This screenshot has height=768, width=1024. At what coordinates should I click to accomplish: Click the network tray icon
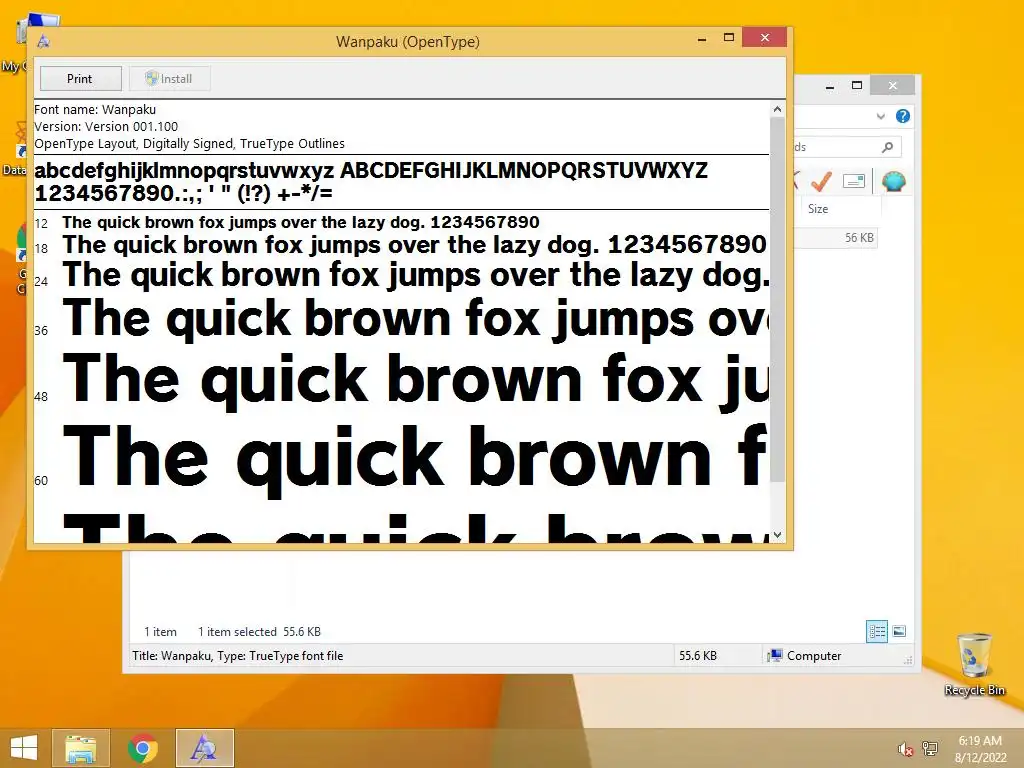click(930, 749)
